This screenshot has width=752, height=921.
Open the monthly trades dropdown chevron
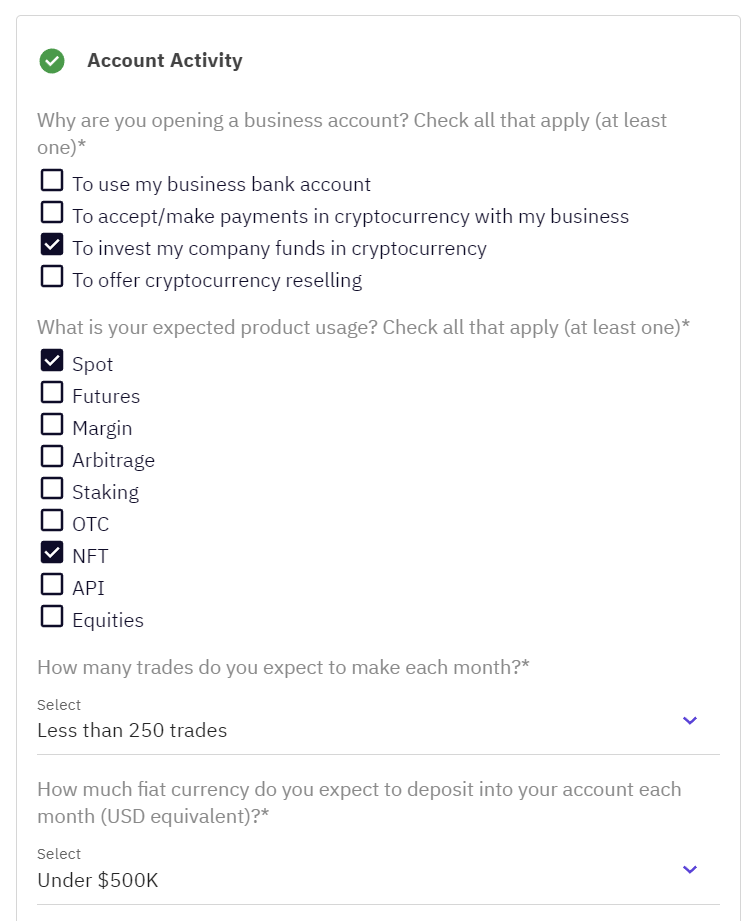pyautogui.click(x=689, y=720)
